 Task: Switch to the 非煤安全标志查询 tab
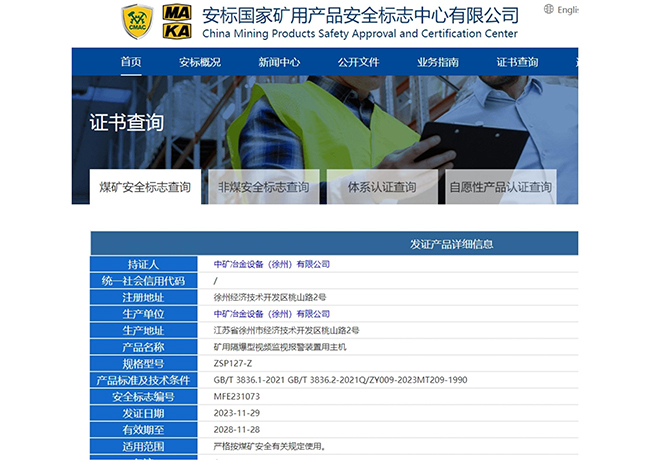tap(264, 187)
